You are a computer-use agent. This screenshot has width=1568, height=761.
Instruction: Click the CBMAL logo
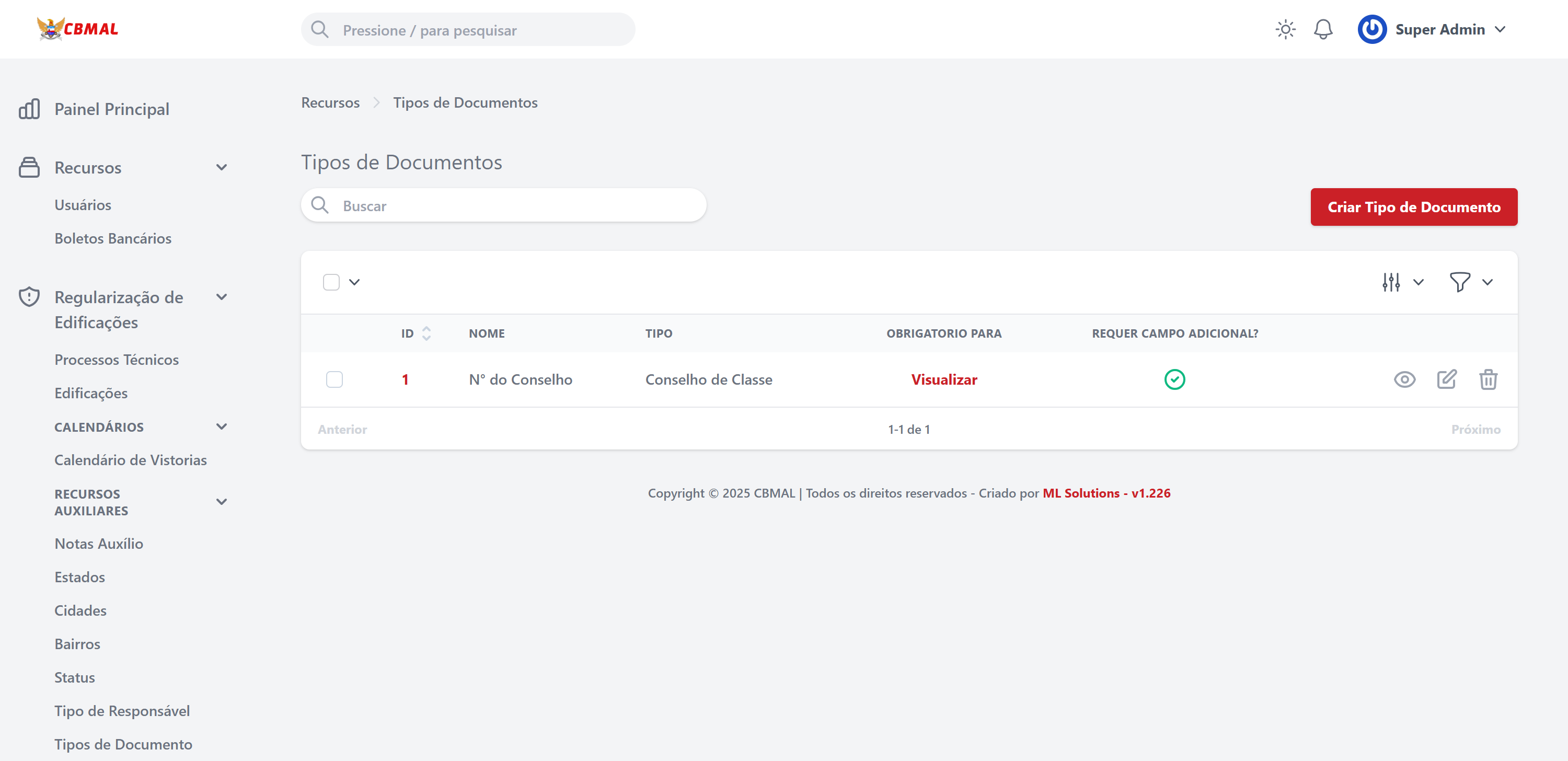pyautogui.click(x=77, y=29)
